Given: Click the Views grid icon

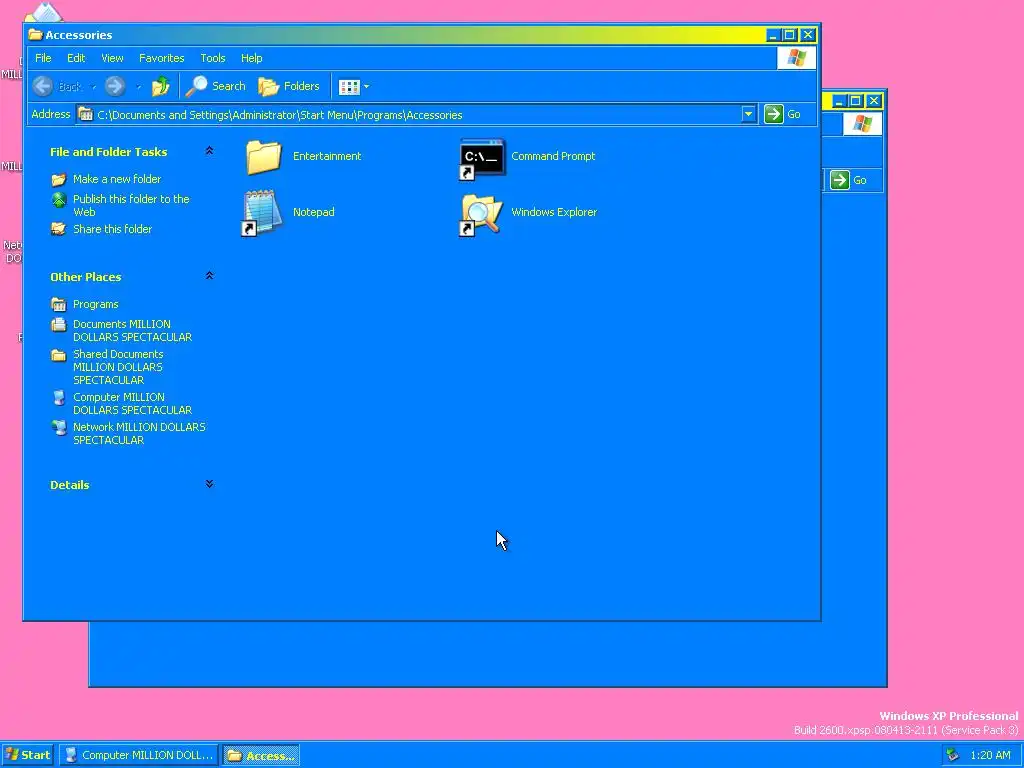Looking at the screenshot, I should click(349, 87).
